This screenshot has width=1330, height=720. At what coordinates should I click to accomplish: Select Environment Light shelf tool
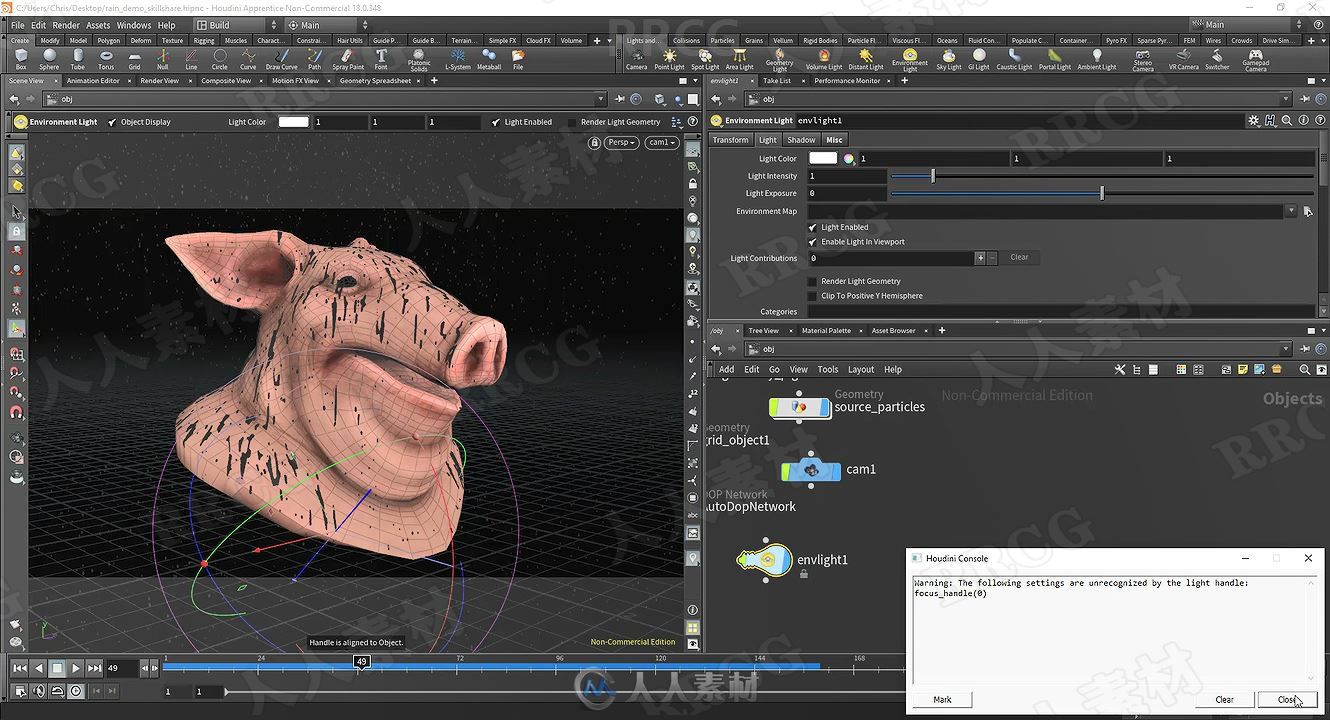[910, 60]
